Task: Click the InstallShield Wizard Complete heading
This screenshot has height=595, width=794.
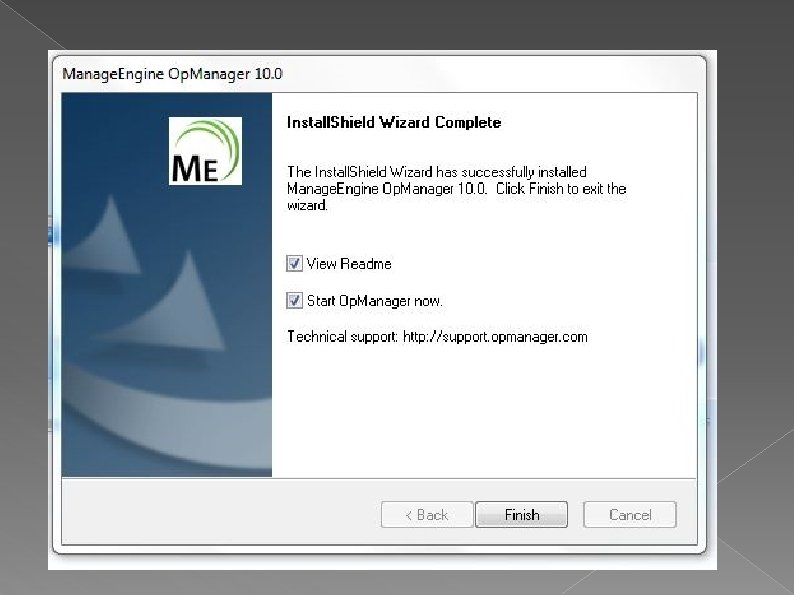Action: [x=394, y=123]
